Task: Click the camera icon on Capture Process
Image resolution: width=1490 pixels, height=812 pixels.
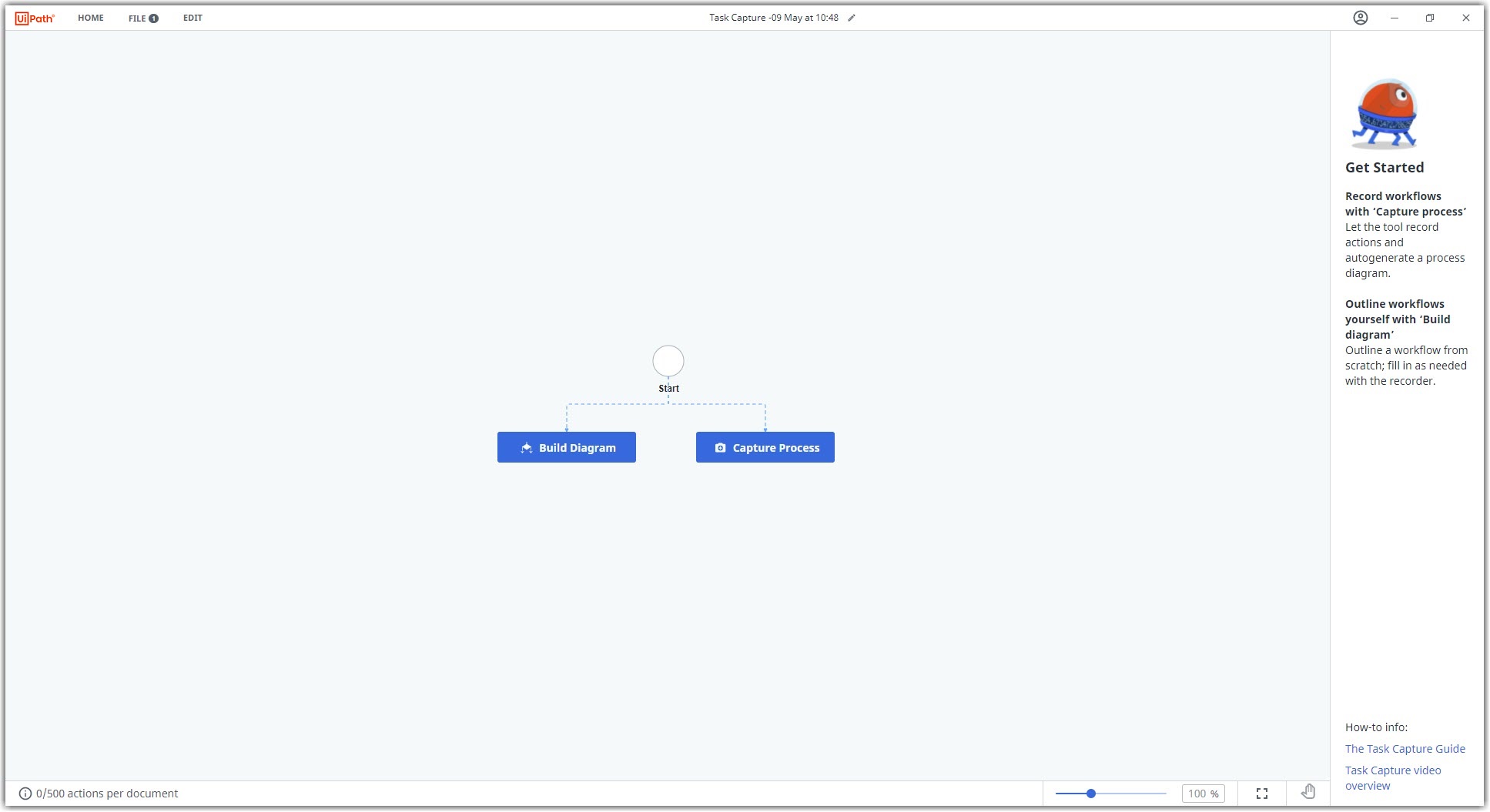Action: (x=720, y=447)
